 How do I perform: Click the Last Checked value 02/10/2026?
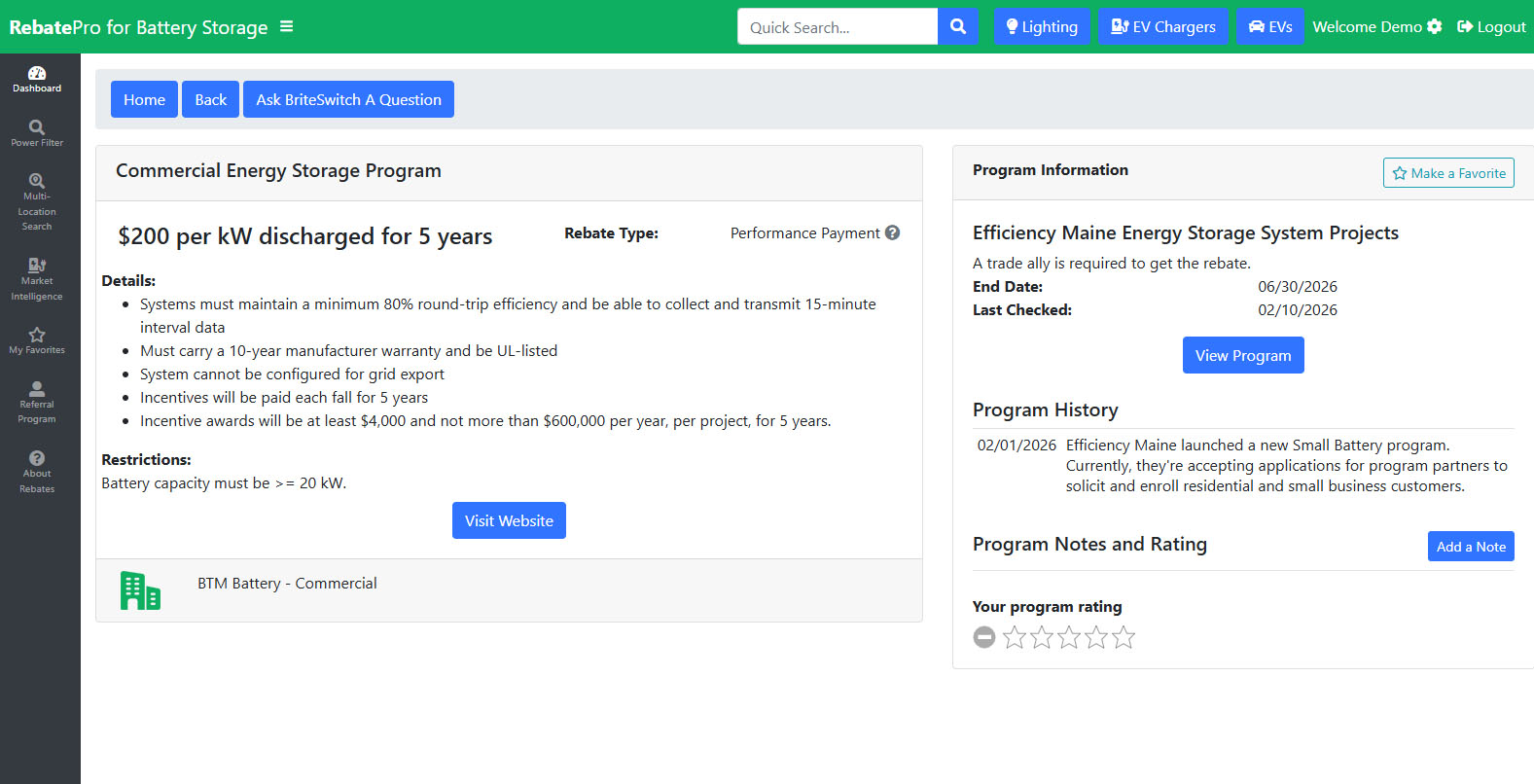coord(1298,309)
